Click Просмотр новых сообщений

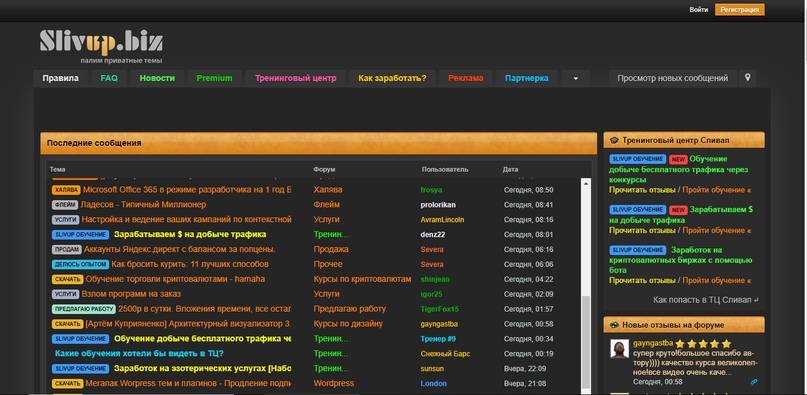click(673, 78)
